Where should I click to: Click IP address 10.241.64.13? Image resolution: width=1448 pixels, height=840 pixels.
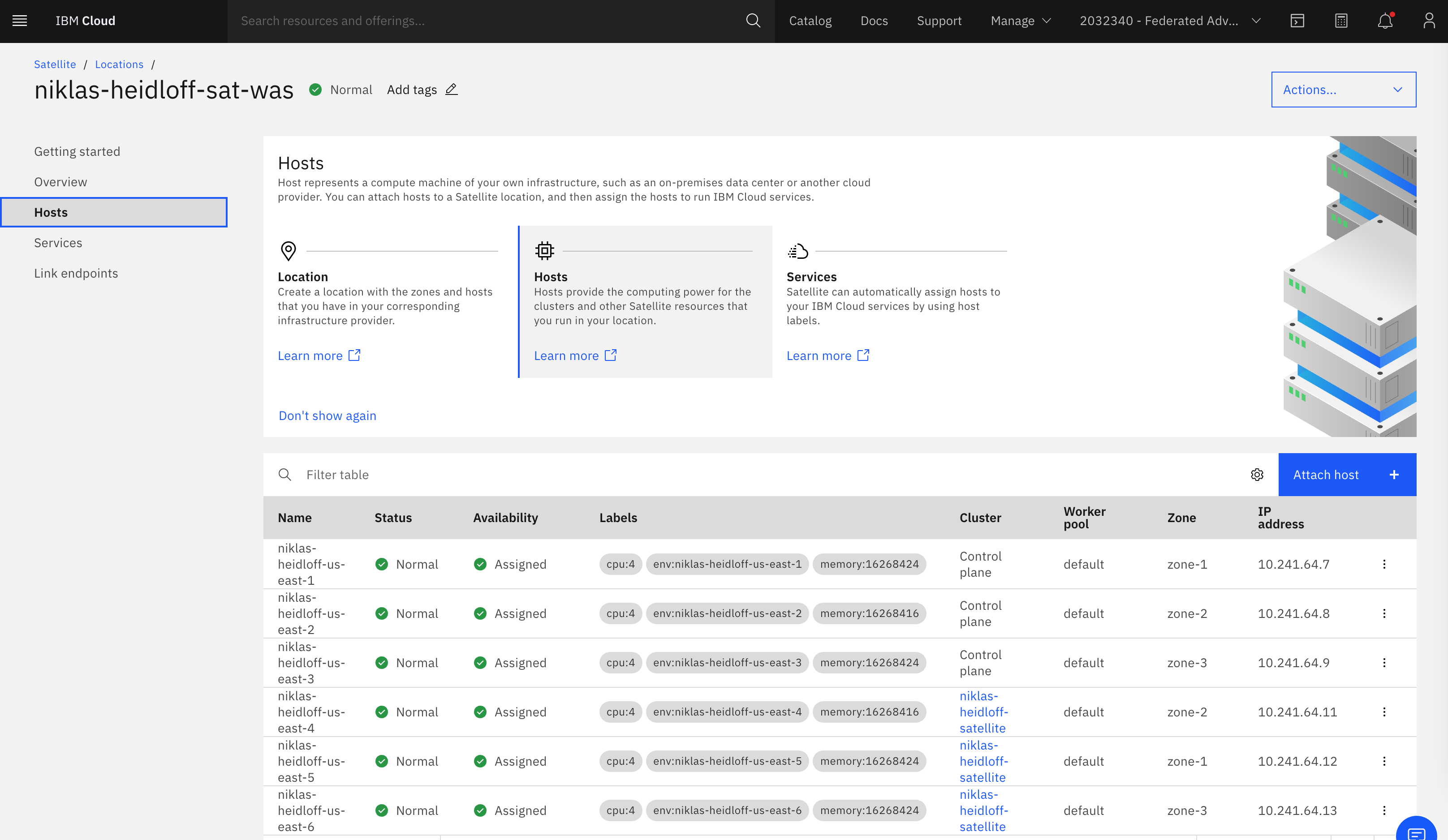[1297, 811]
